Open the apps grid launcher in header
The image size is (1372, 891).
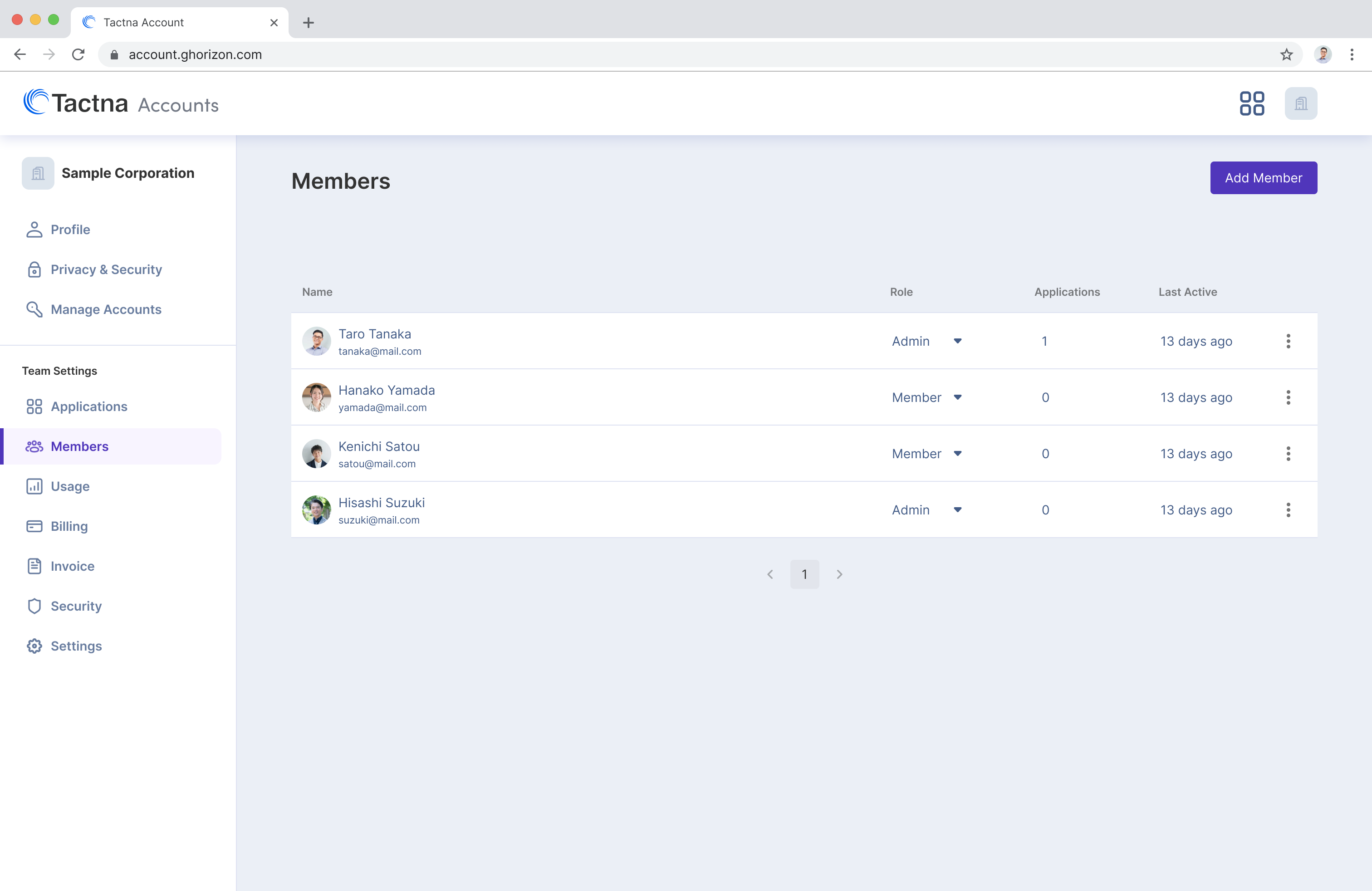[x=1251, y=103]
